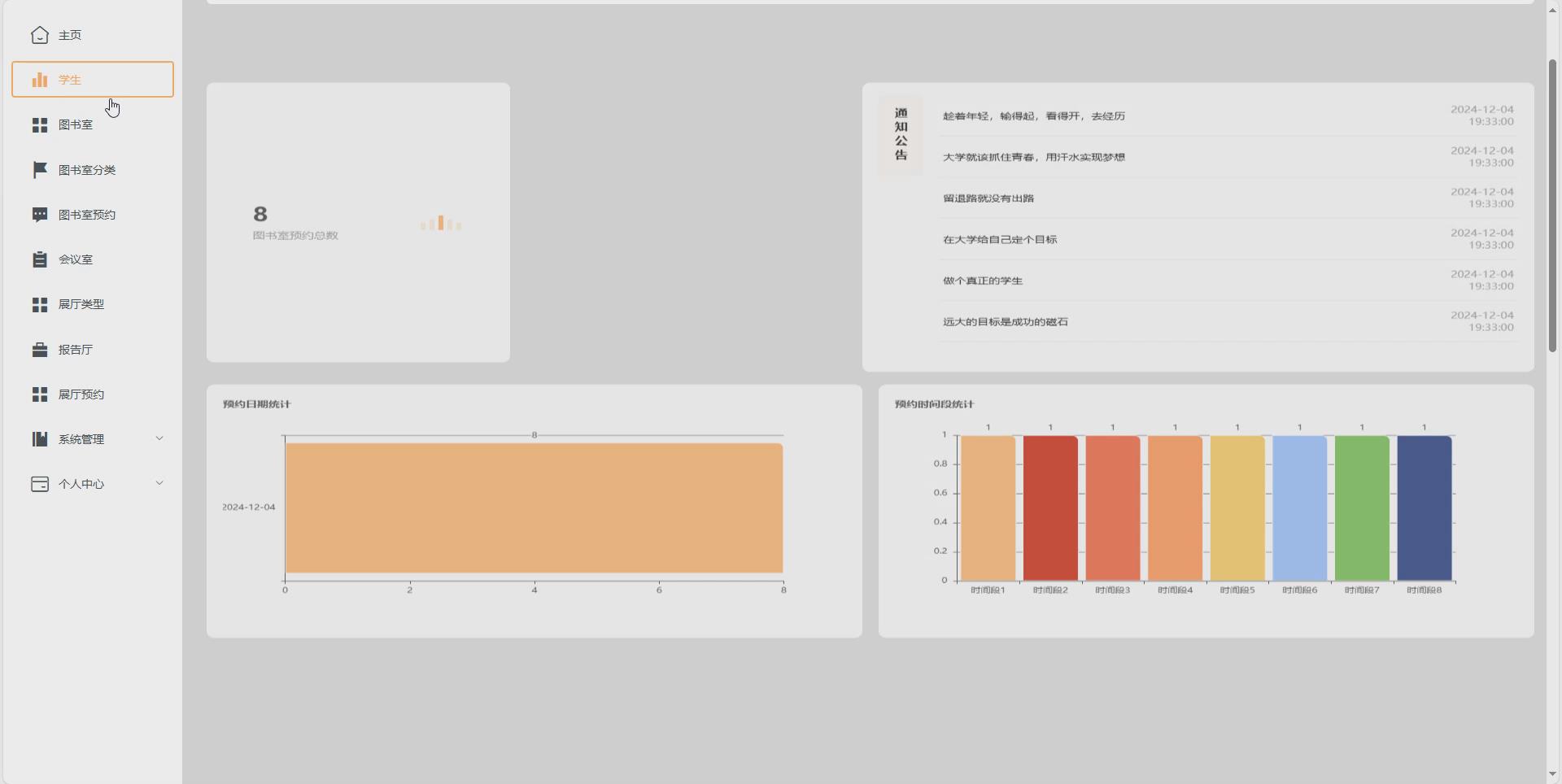Click the books icon beside 系统管理

[40, 439]
